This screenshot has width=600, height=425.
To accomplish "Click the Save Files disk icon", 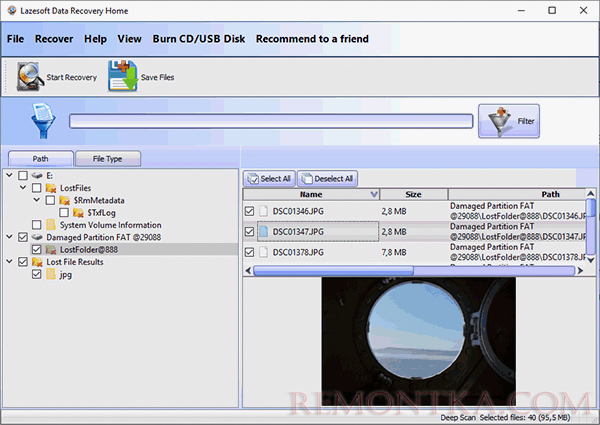I will 122,77.
